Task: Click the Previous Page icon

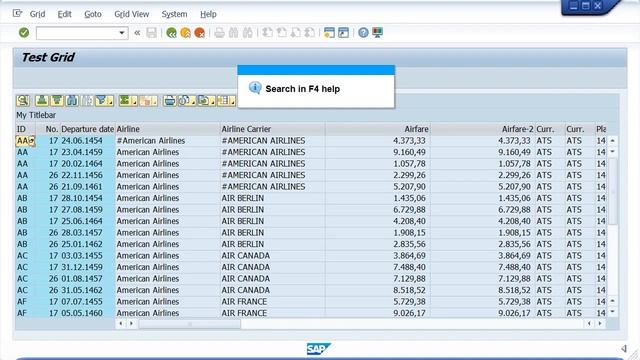Action: click(x=282, y=33)
